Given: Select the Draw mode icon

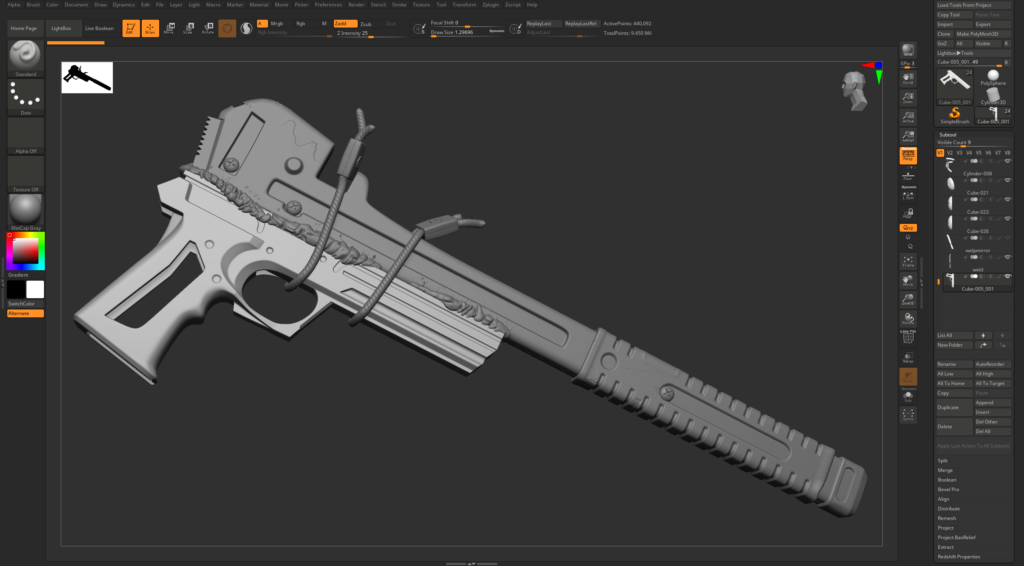Looking at the screenshot, I should click(150, 28).
